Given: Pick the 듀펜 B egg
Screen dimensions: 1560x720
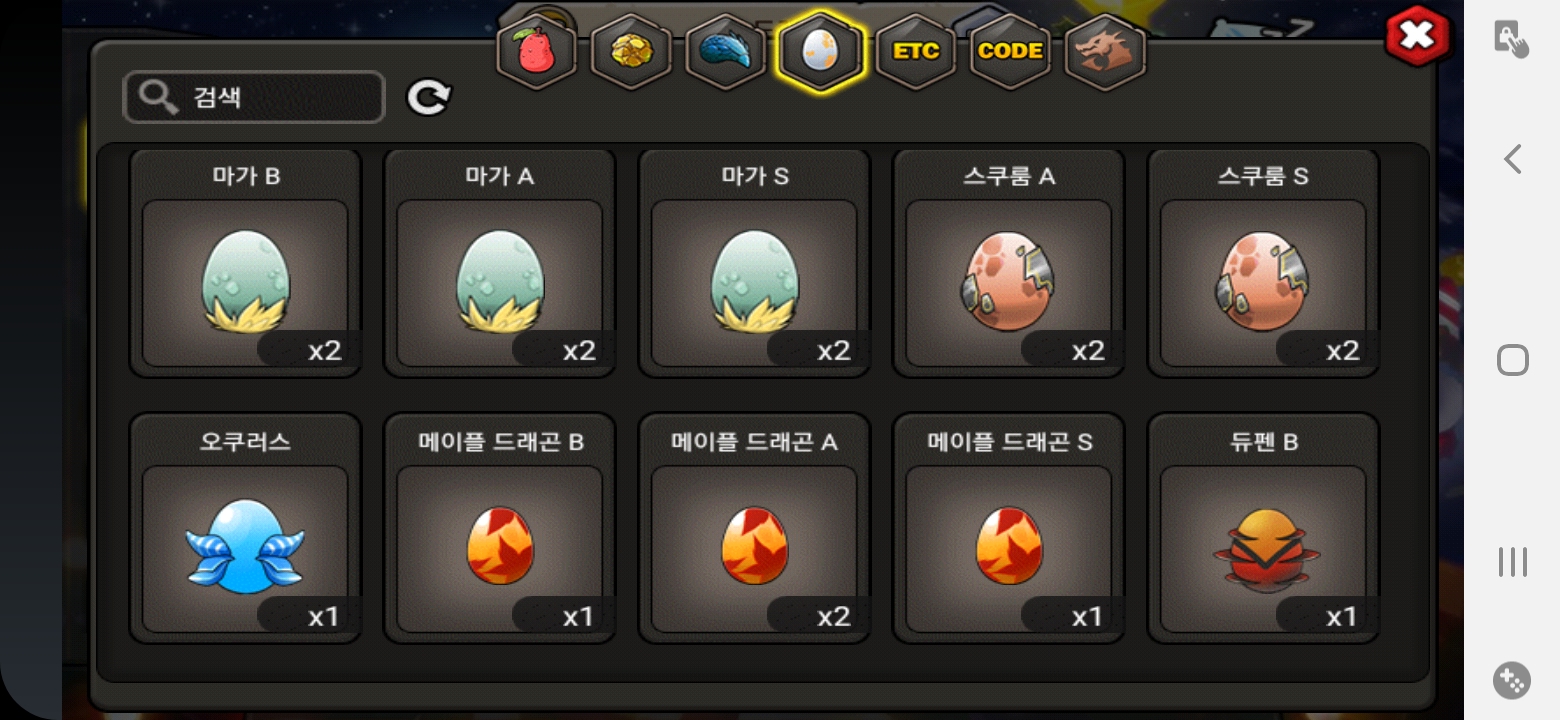Looking at the screenshot, I should pyautogui.click(x=1263, y=528).
